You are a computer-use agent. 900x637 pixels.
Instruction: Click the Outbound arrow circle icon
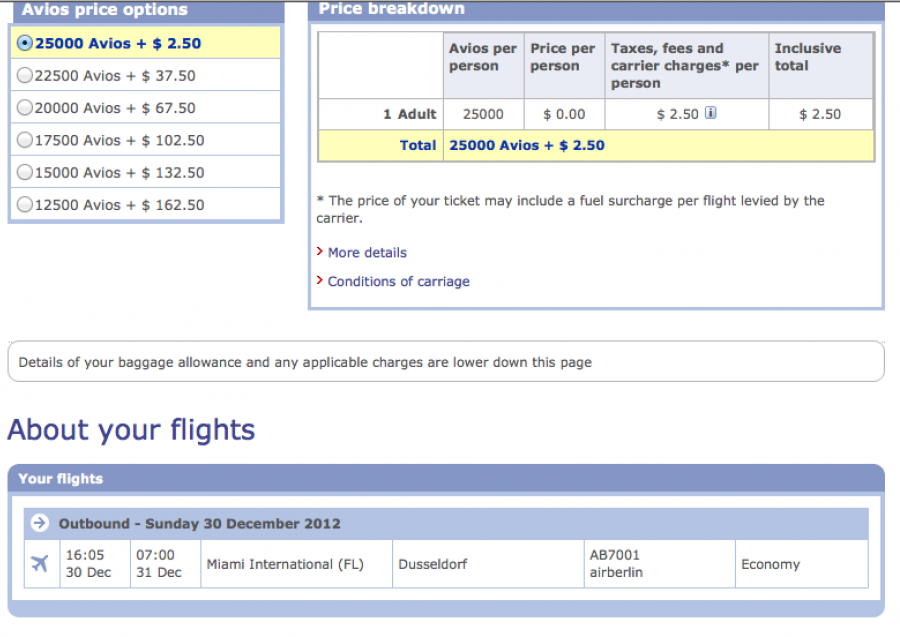click(39, 523)
